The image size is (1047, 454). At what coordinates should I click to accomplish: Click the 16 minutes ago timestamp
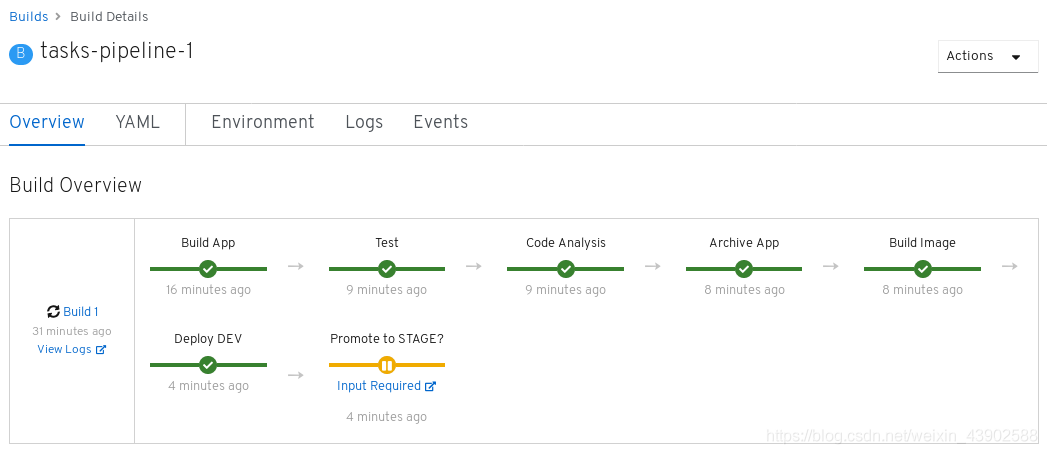(x=208, y=290)
